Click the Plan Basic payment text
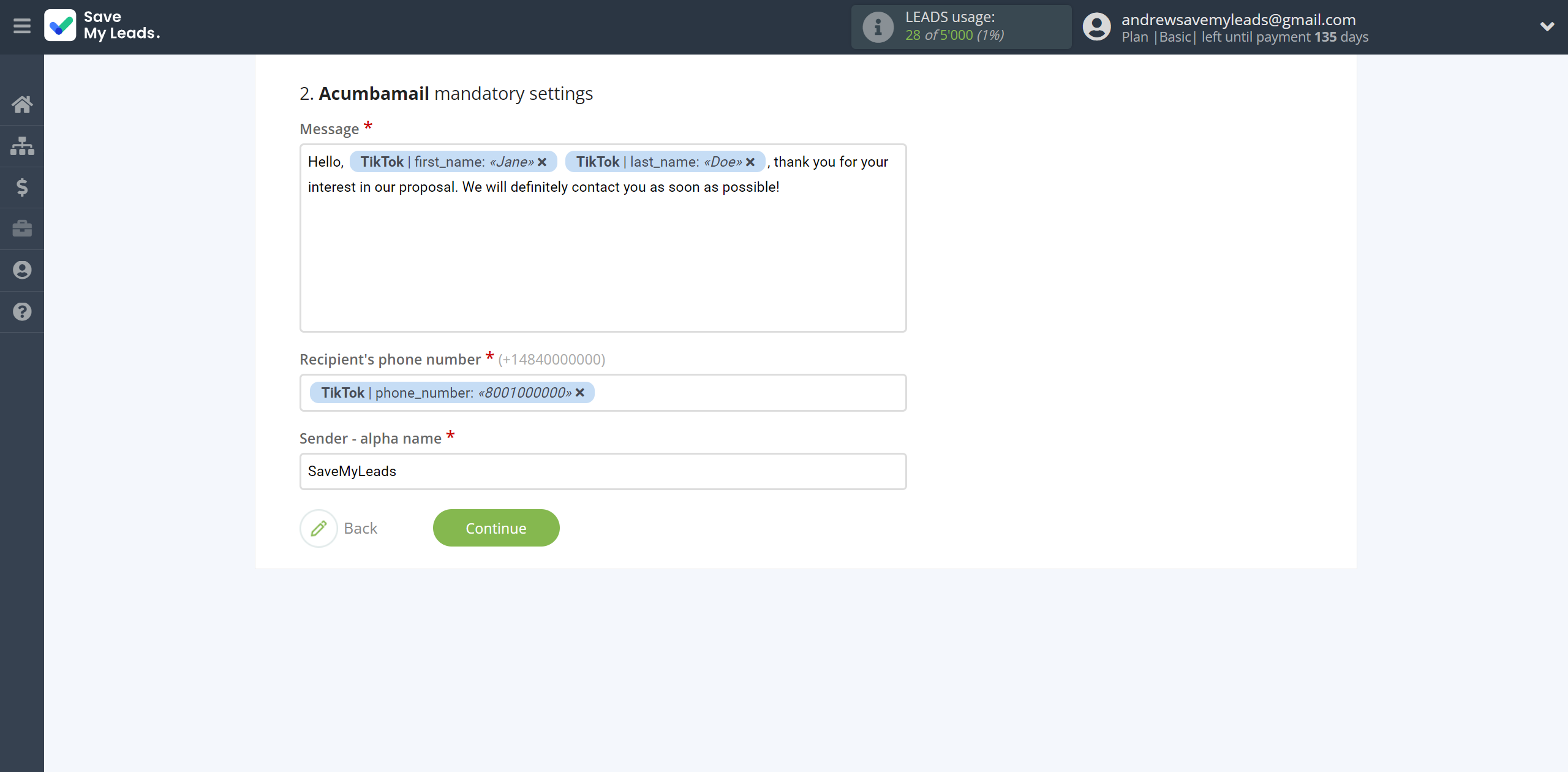This screenshot has height=772, width=1568. (x=1245, y=37)
